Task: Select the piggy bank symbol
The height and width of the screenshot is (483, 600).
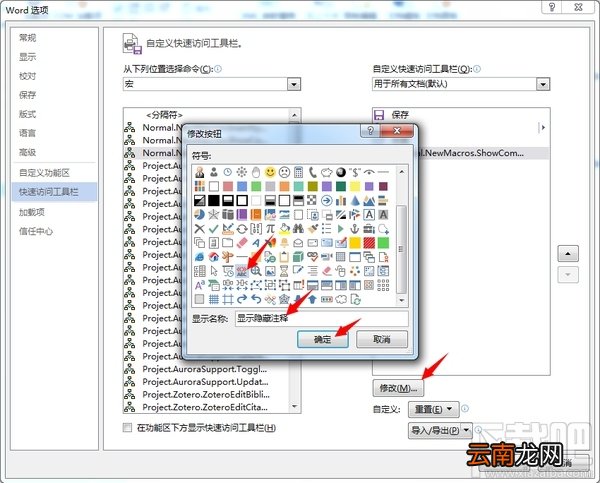Action: coord(326,172)
